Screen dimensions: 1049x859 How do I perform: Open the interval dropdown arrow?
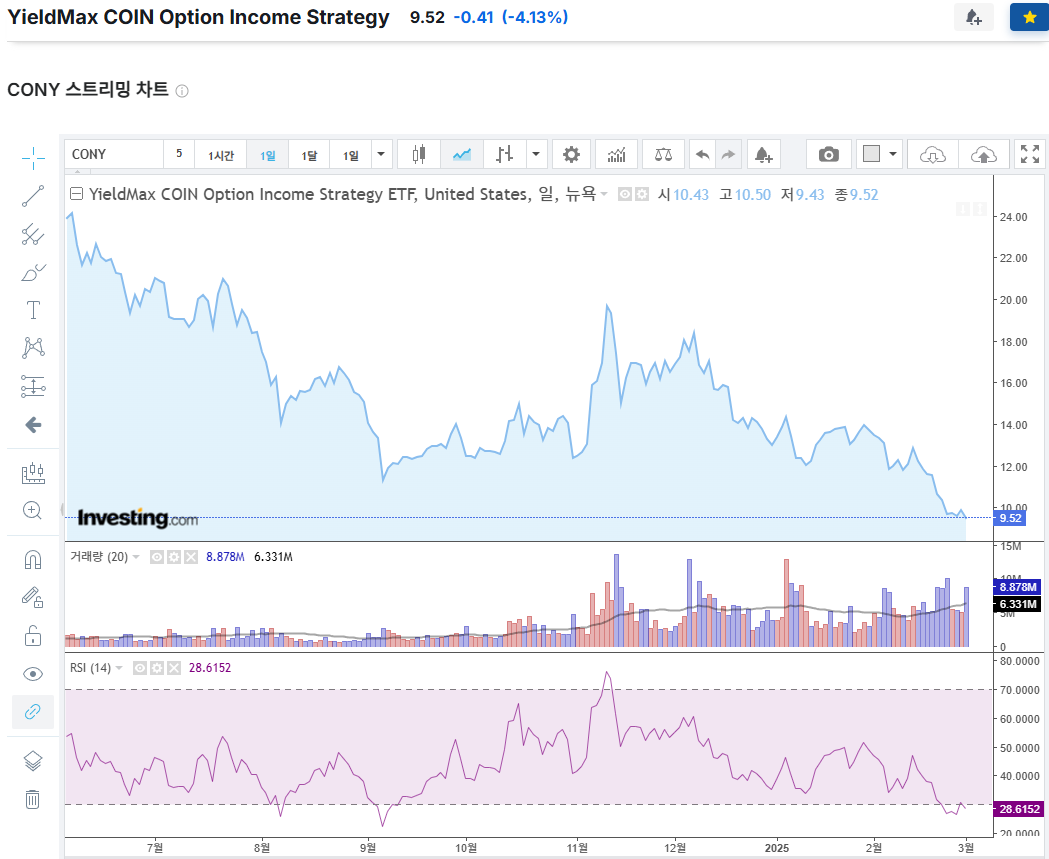(381, 155)
